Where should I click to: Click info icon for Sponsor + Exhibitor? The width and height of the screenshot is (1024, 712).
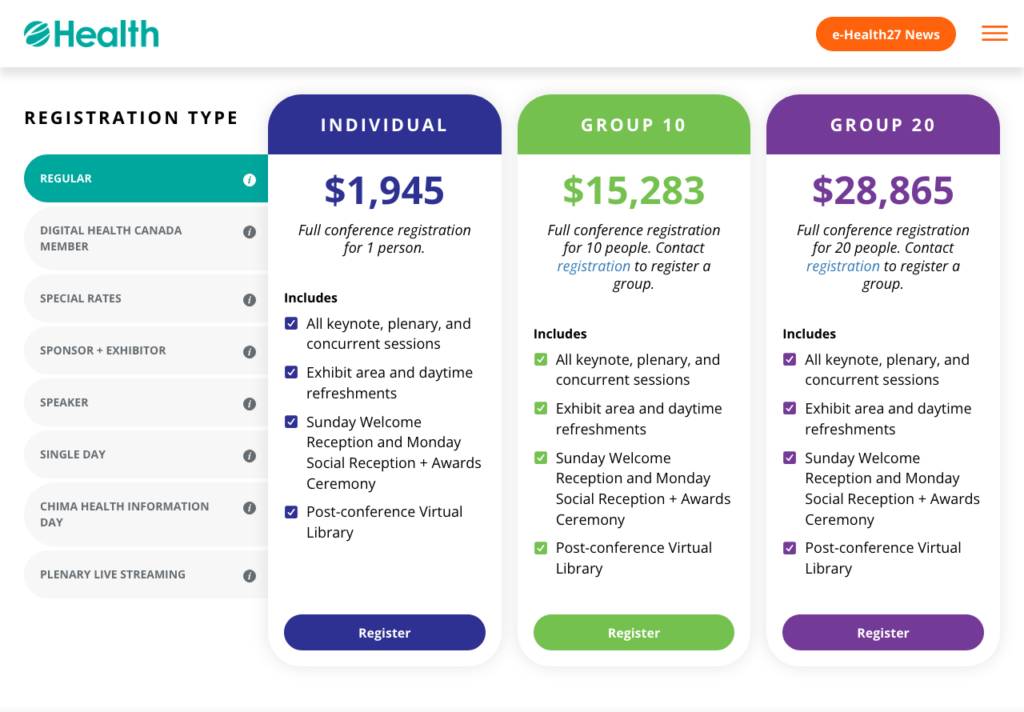pos(249,352)
